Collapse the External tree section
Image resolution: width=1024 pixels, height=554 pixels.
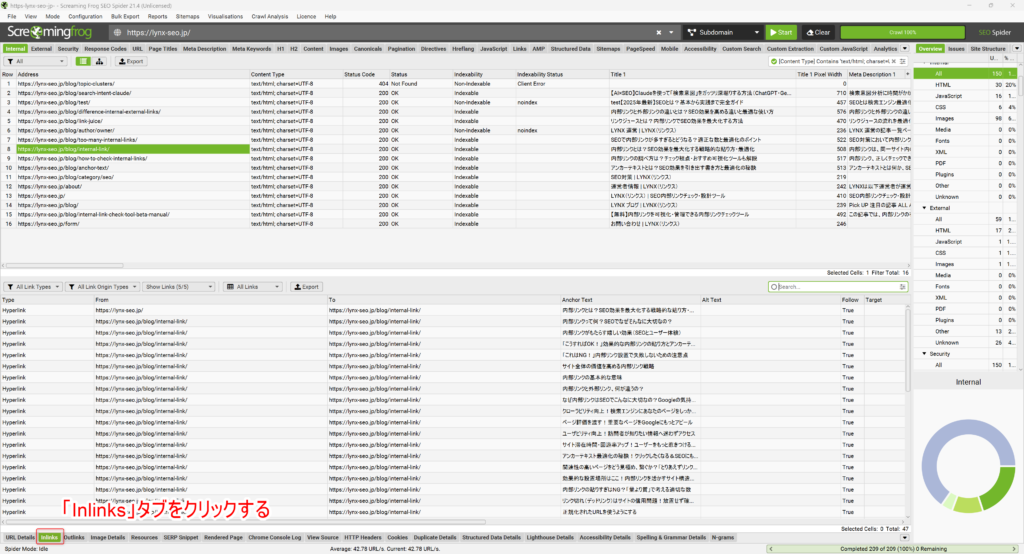(924, 208)
